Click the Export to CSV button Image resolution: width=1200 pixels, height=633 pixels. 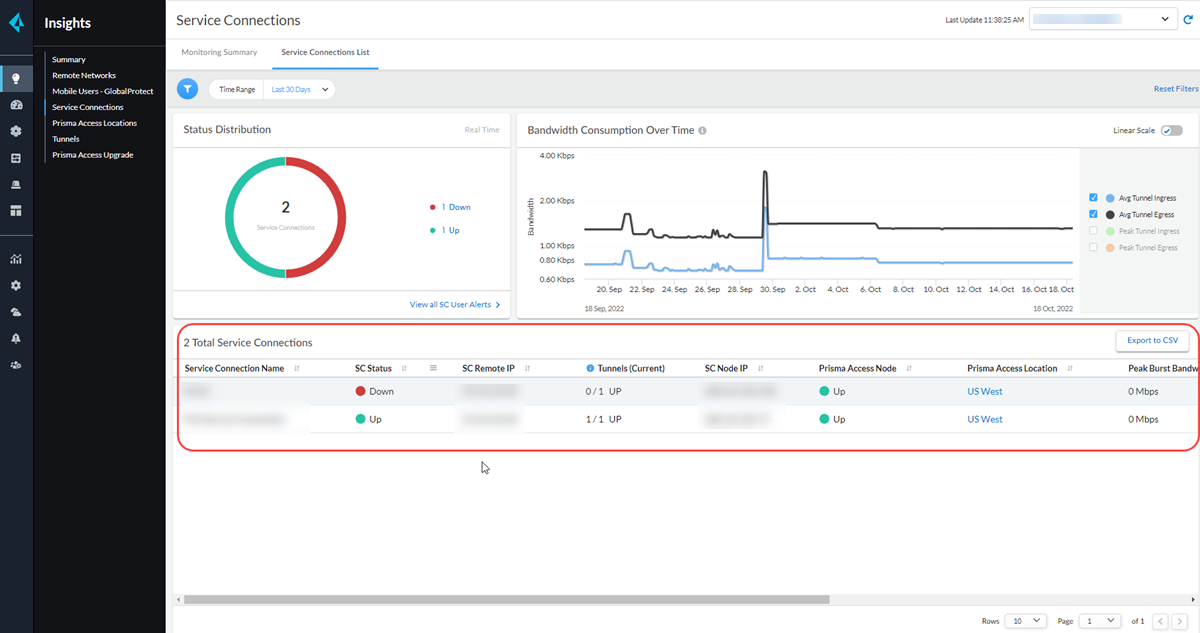[1152, 341]
